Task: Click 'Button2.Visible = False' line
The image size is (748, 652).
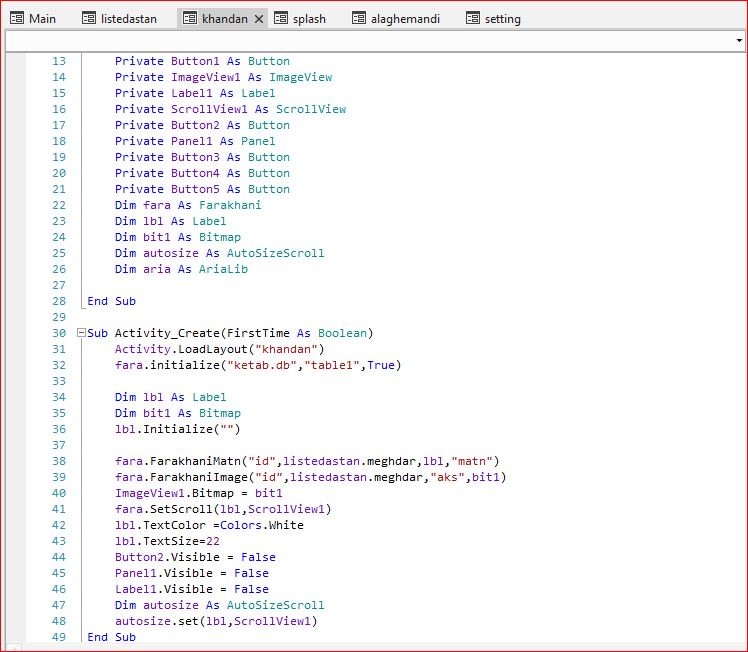Action: pyautogui.click(x=195, y=557)
